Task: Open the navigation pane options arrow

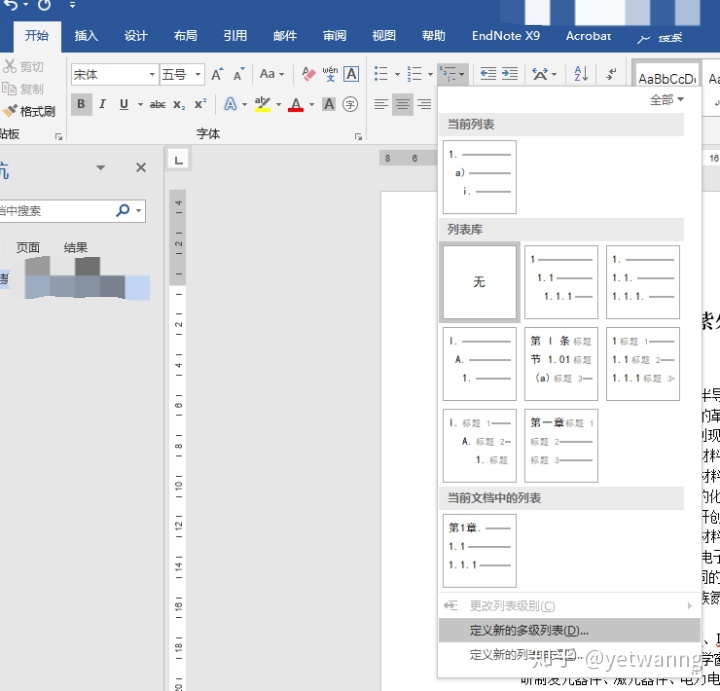Action: (101, 168)
